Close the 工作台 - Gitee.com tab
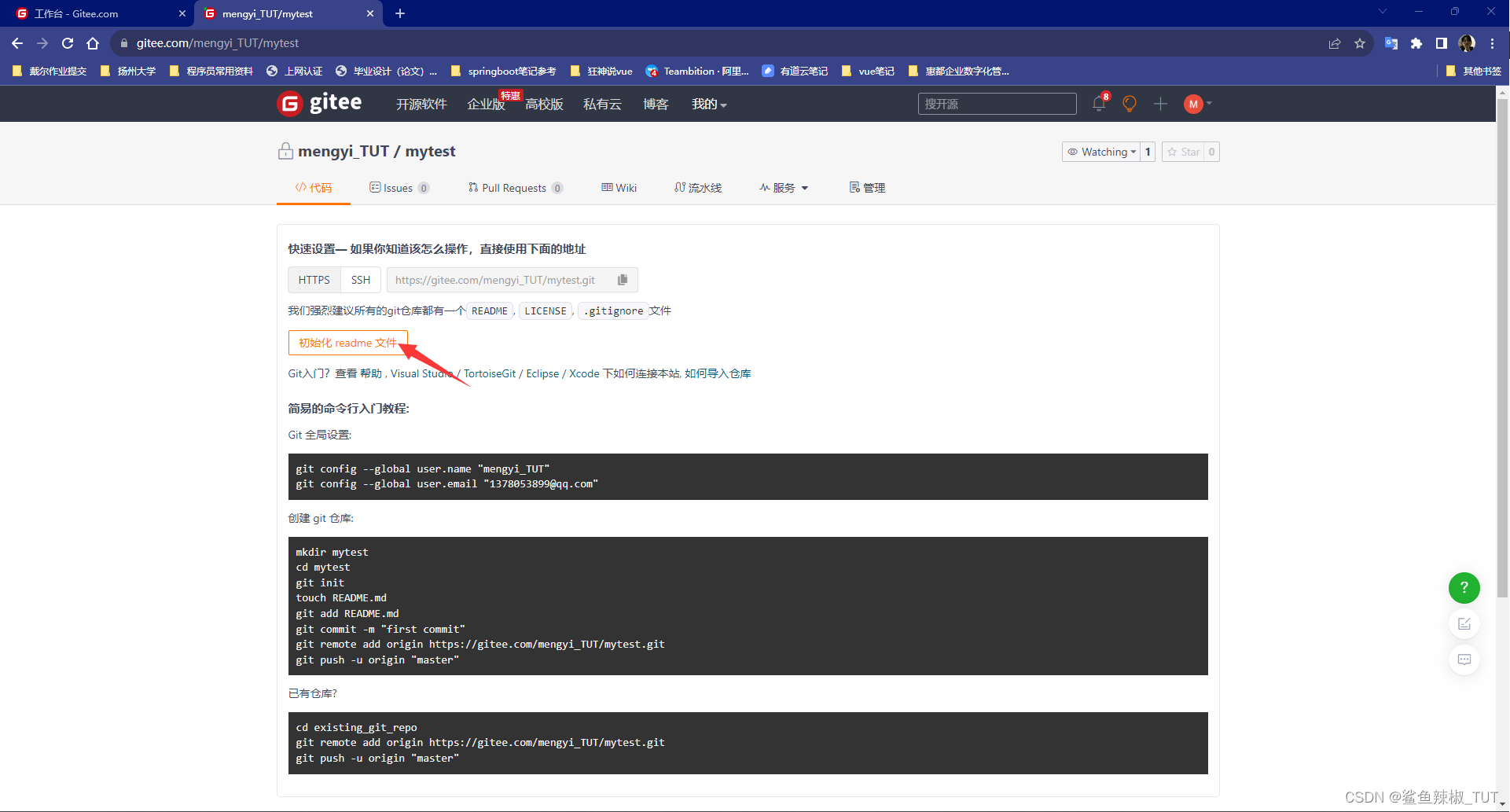 point(182,13)
